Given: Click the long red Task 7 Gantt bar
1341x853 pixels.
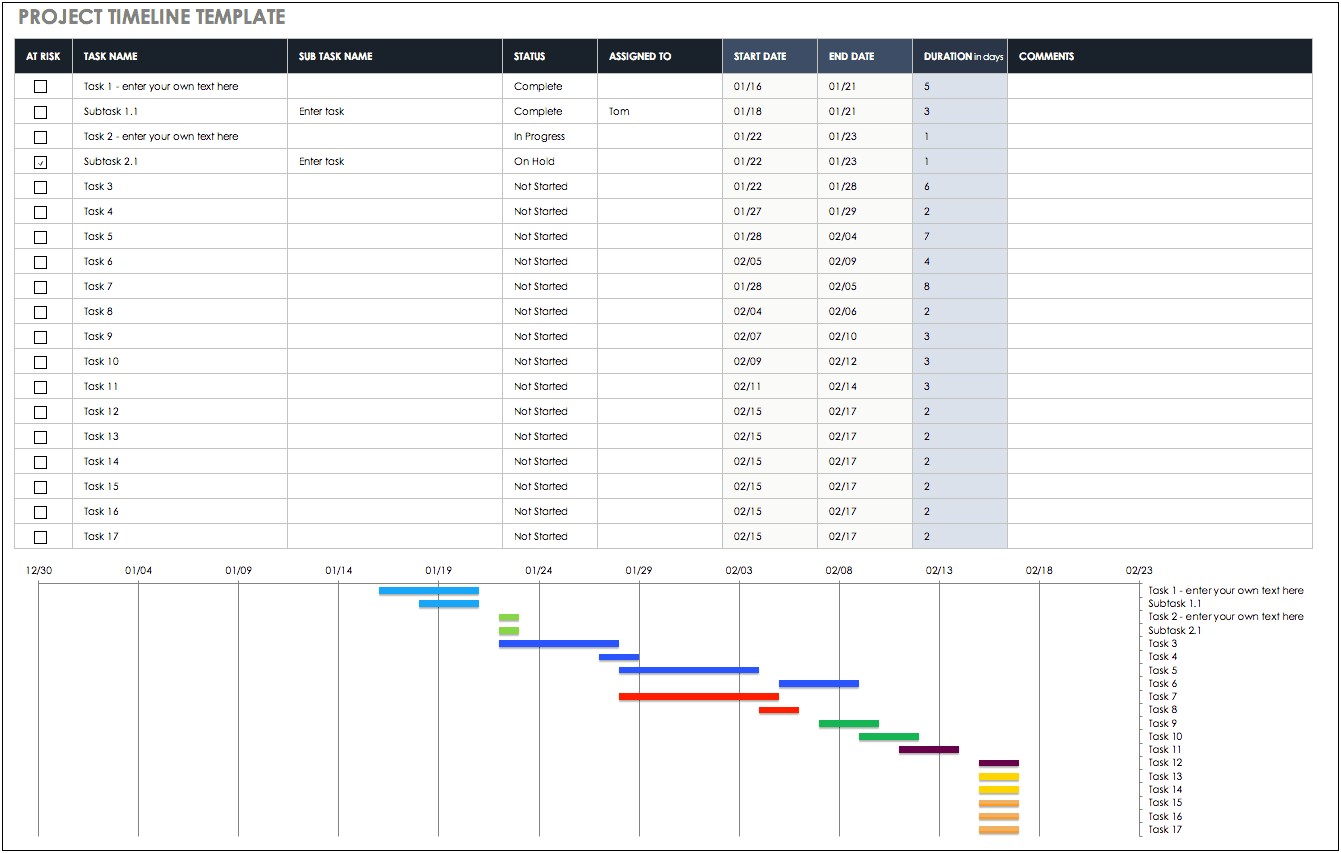Looking at the screenshot, I should click(x=699, y=696).
